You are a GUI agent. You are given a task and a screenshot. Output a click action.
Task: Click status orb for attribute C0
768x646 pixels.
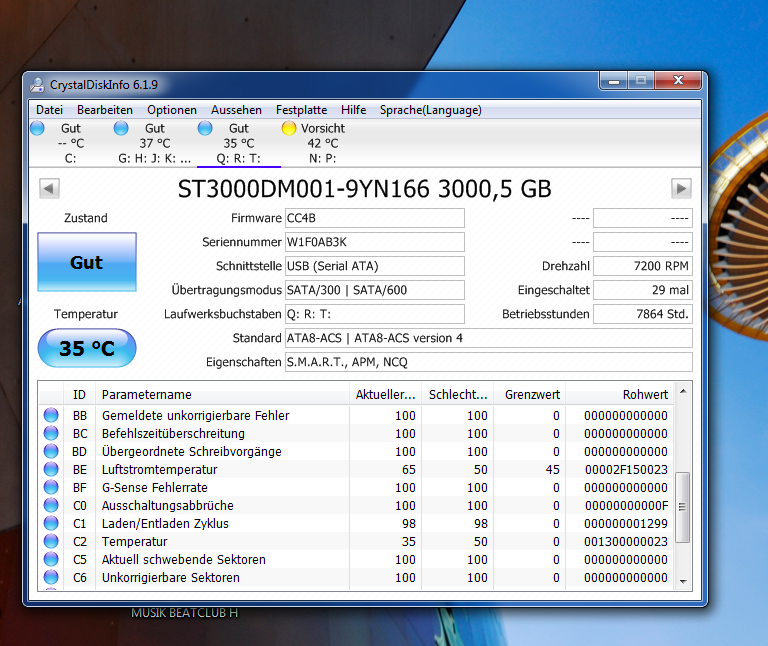tap(51, 505)
